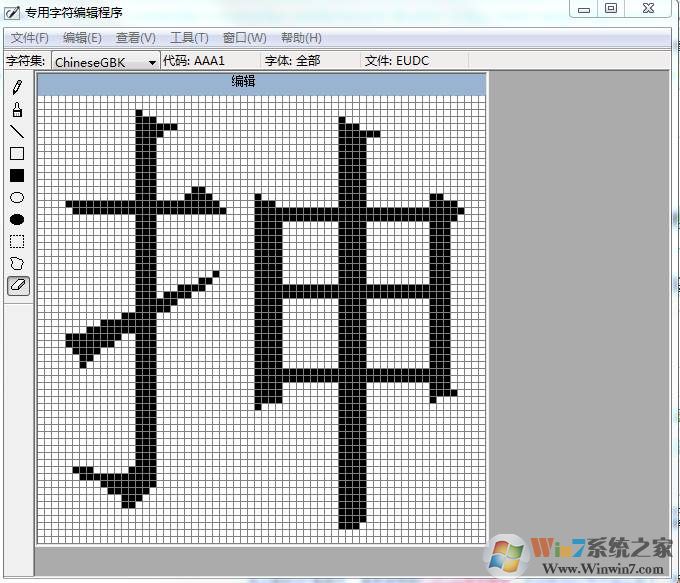Activate the Rectangular Selection tool
This screenshot has width=680, height=583.
click(17, 242)
